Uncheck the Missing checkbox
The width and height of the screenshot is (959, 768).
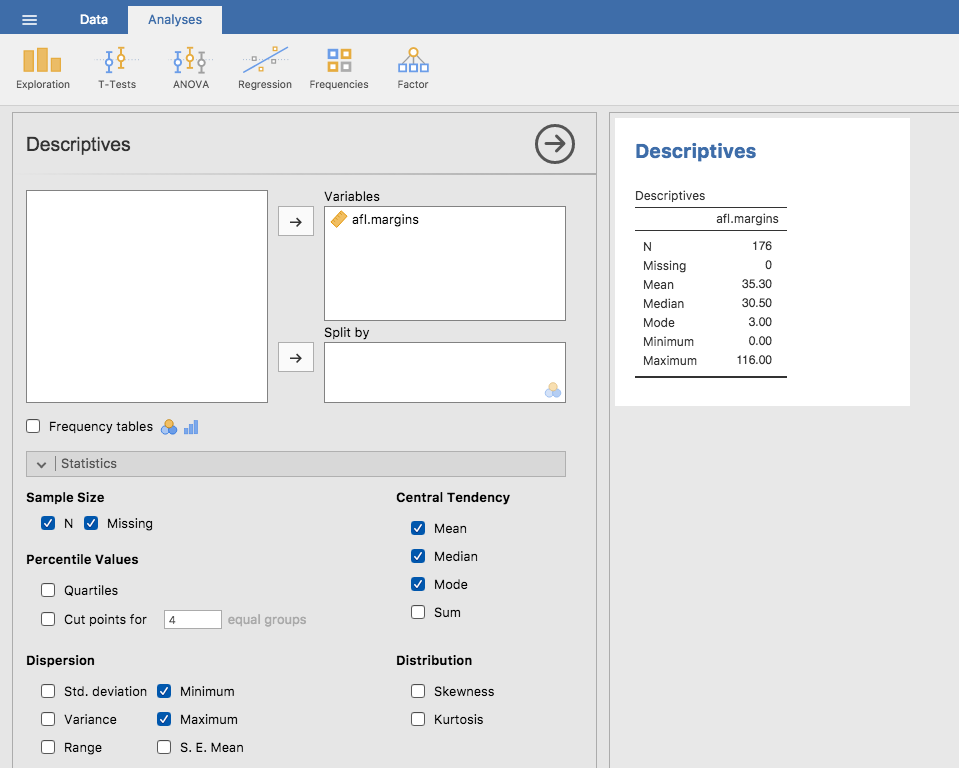pyautogui.click(x=91, y=523)
